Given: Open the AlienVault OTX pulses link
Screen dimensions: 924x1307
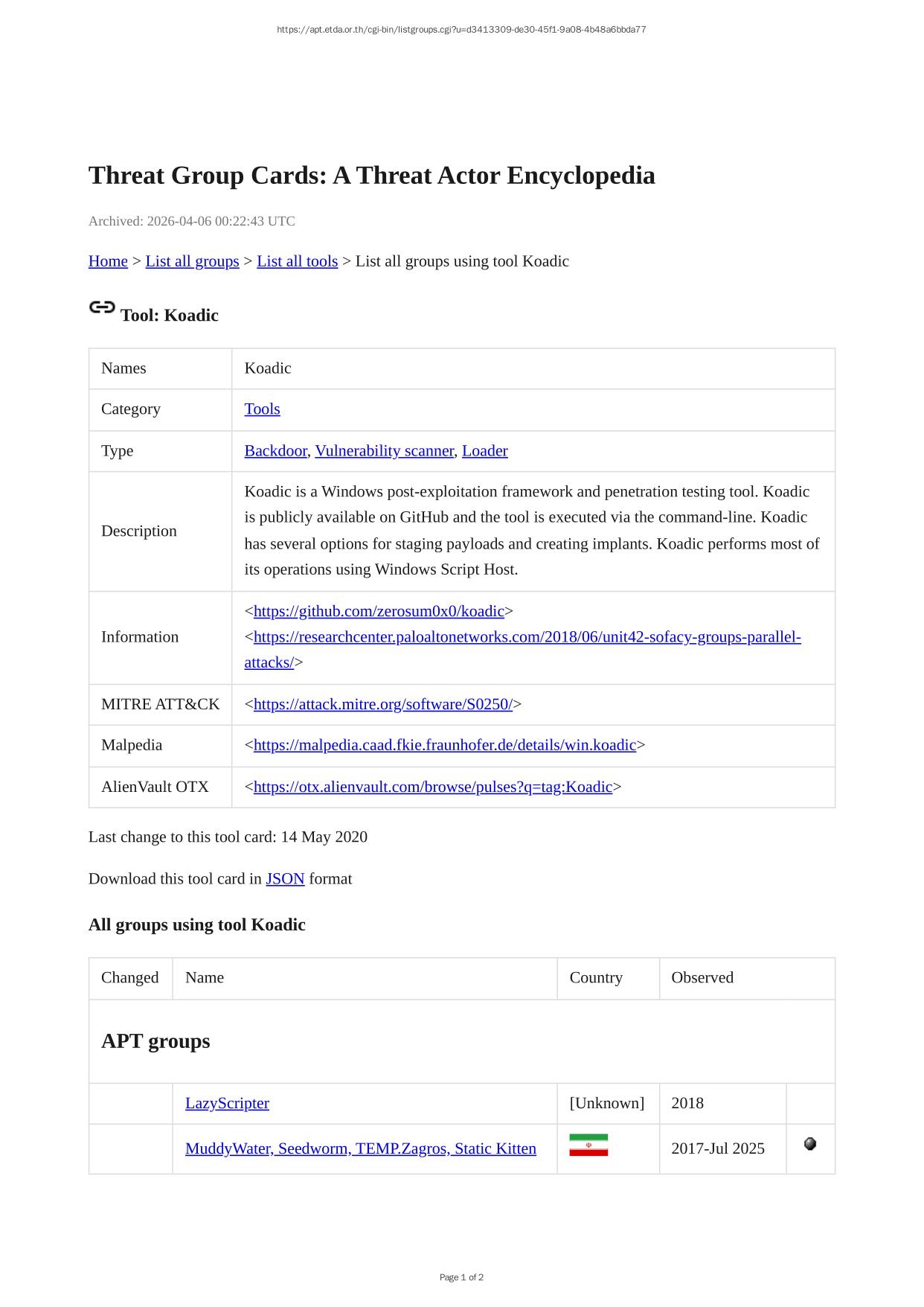Looking at the screenshot, I should click(432, 787).
